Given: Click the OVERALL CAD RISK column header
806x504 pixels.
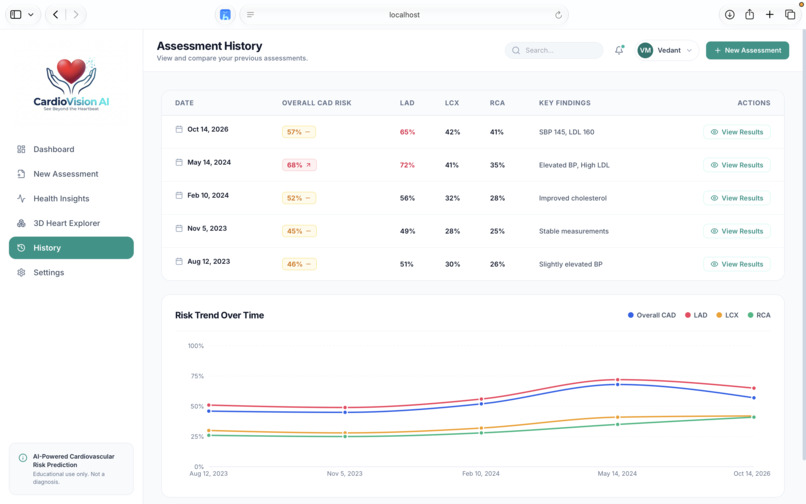Looking at the screenshot, I should tap(317, 103).
